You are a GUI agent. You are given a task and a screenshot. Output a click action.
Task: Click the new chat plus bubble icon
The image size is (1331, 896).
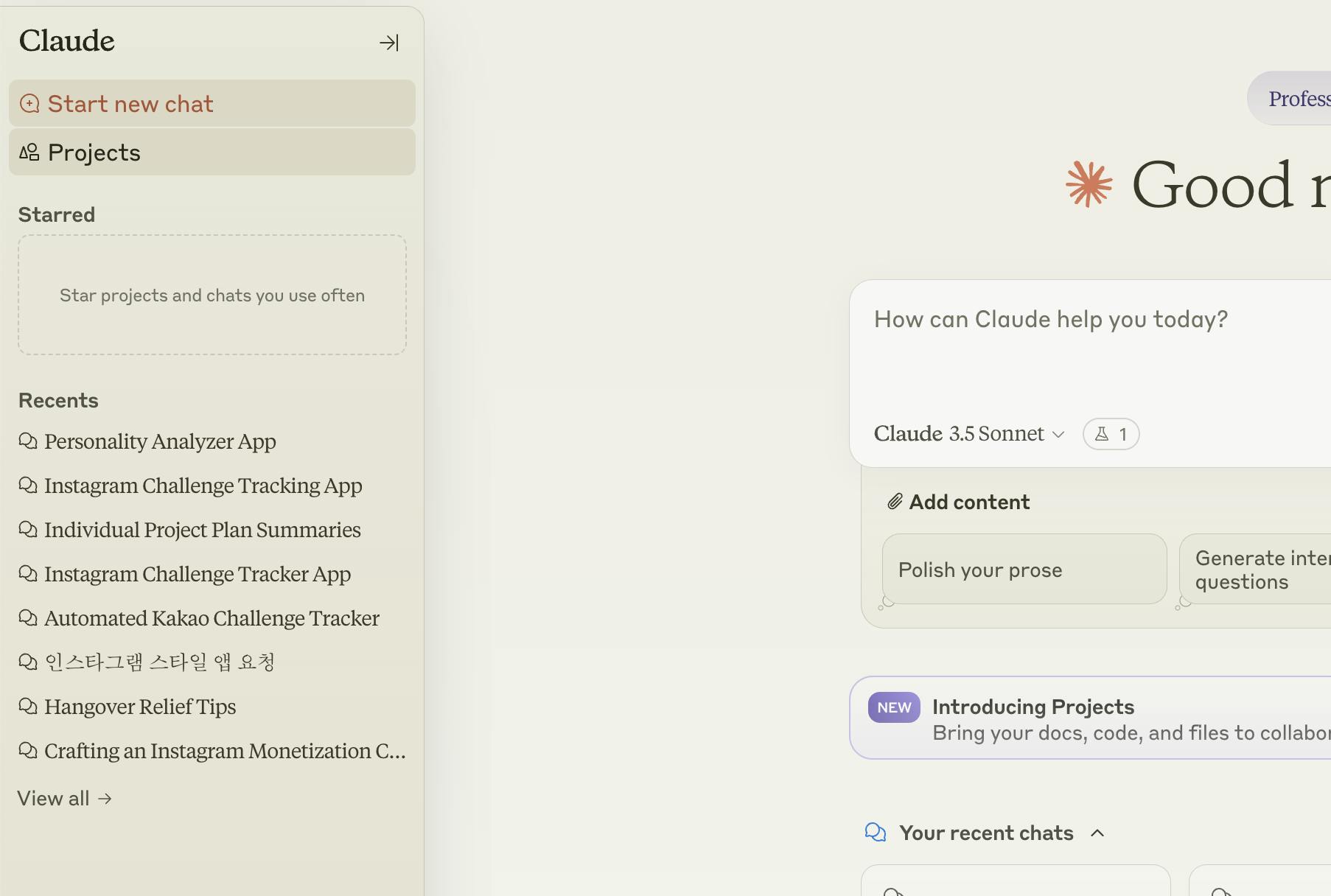click(x=29, y=104)
